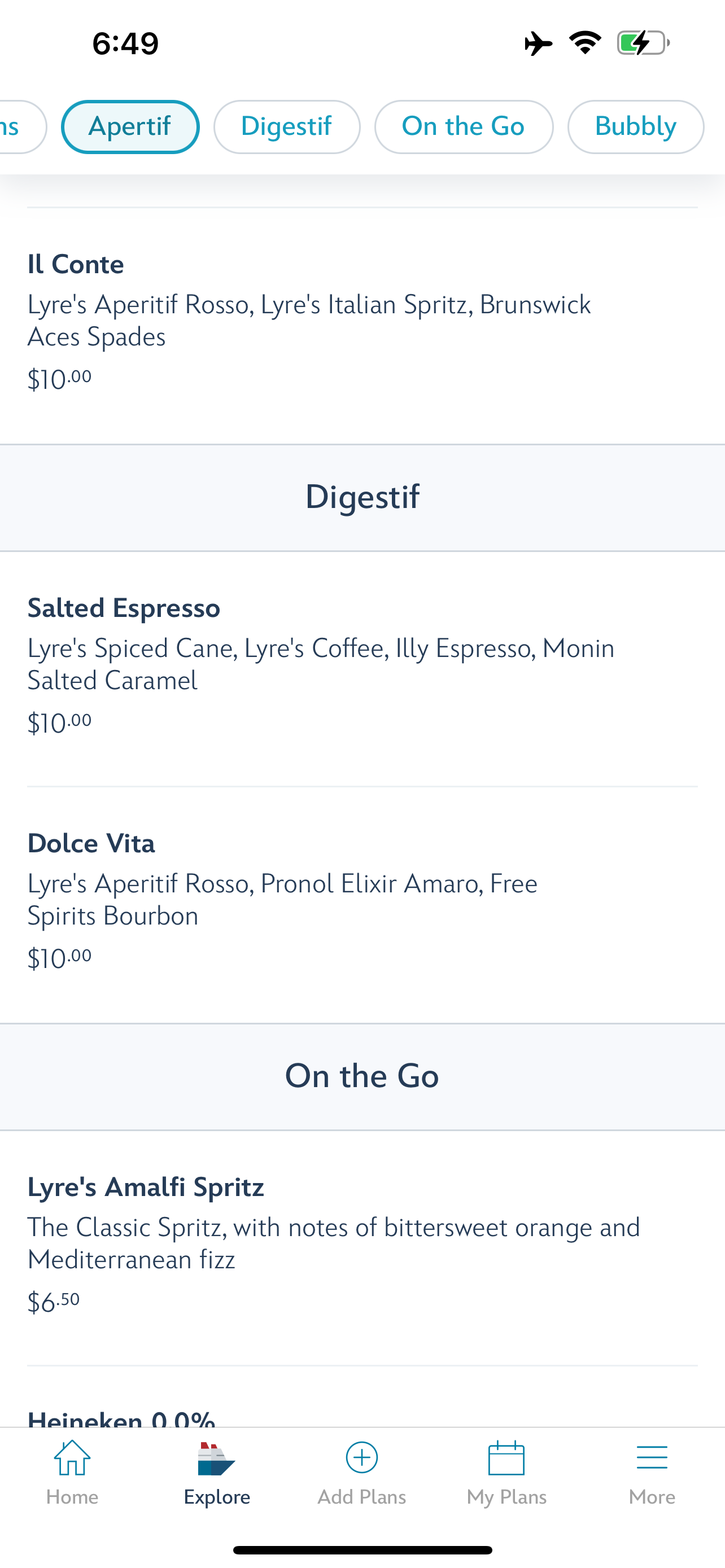Jump to the Digestif category chip
Image resolution: width=725 pixels, height=1568 pixels.
[x=287, y=126]
